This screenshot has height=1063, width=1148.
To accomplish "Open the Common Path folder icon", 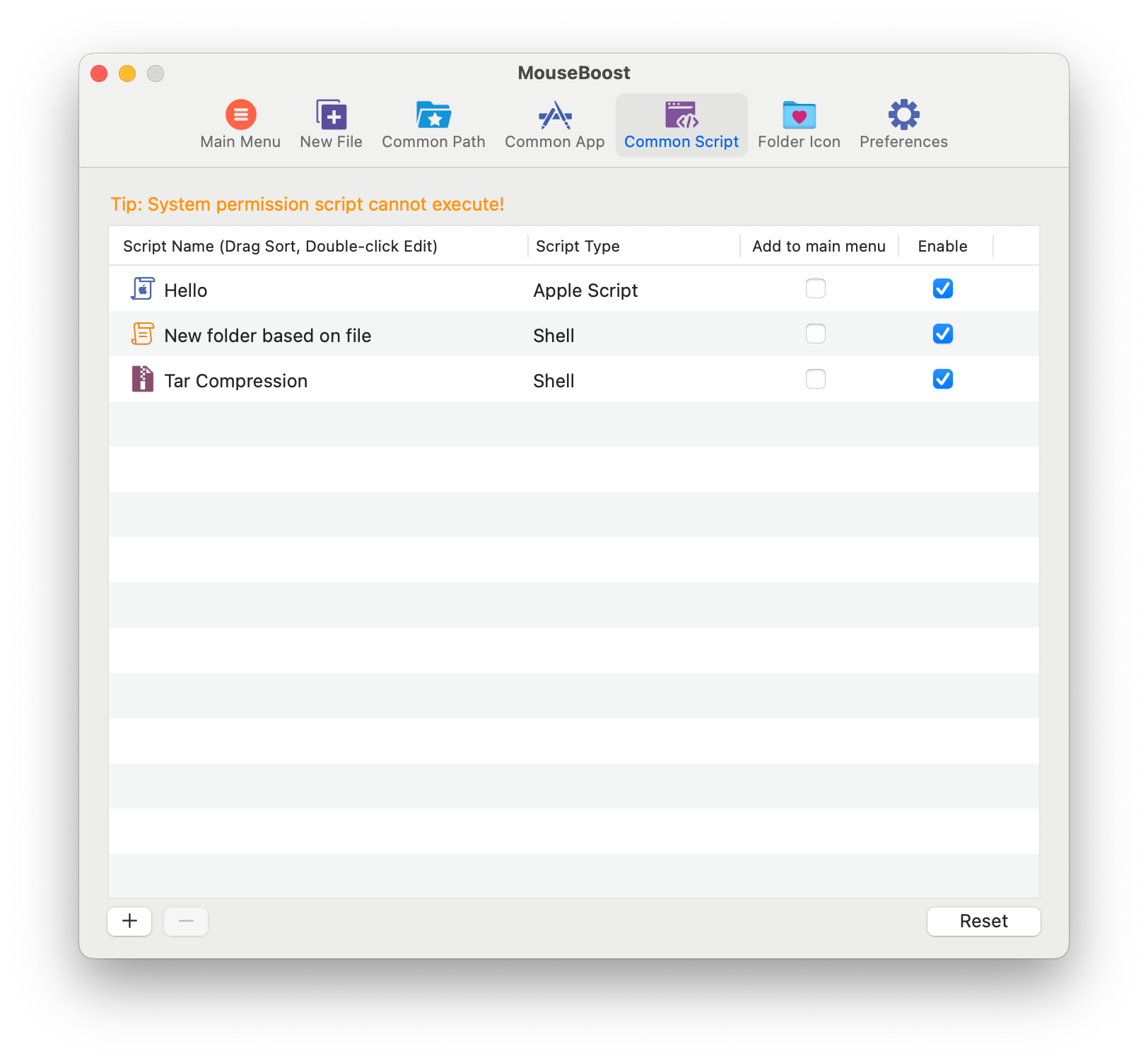I will [434, 114].
